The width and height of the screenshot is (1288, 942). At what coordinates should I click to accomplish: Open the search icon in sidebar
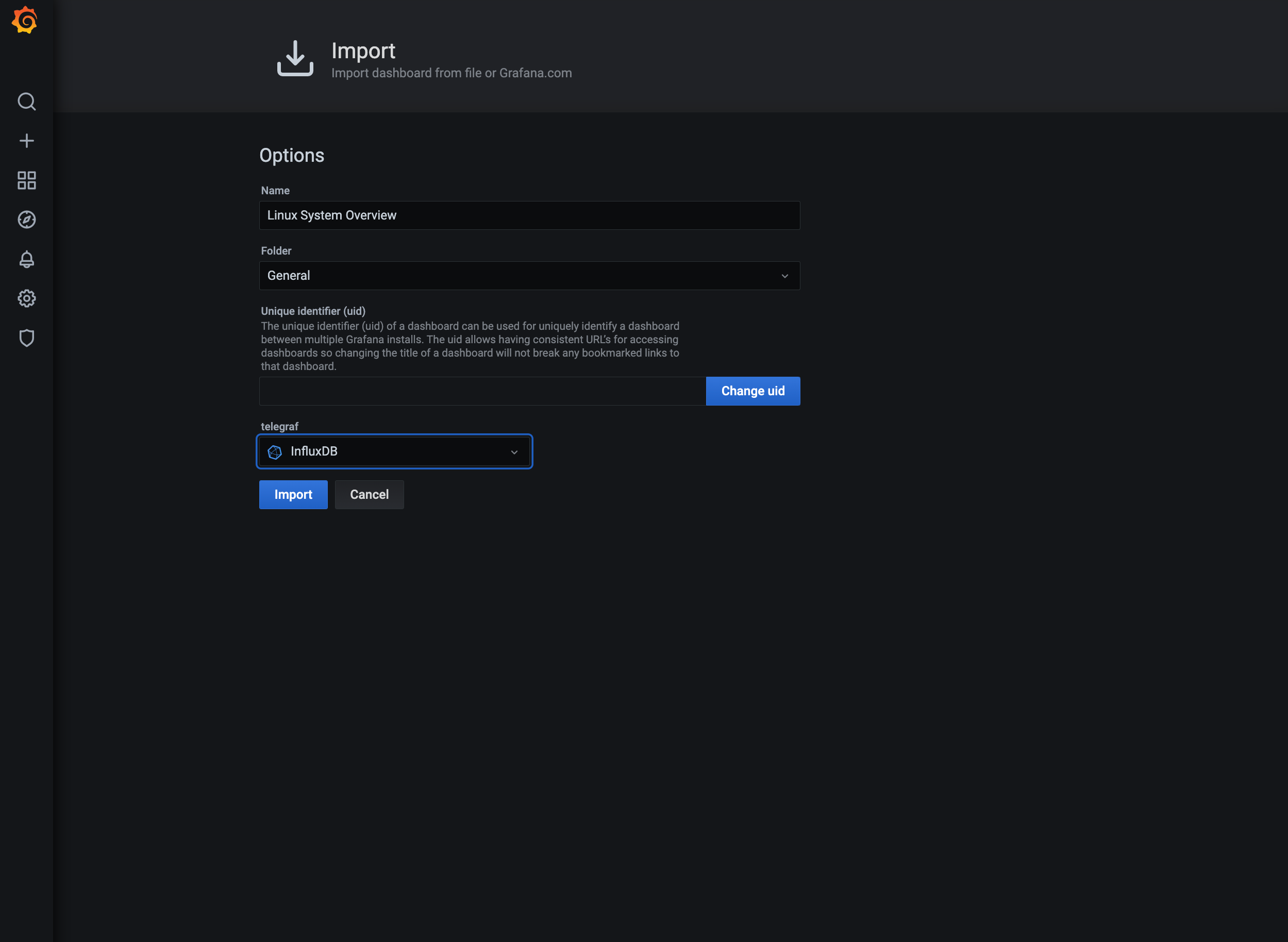click(26, 102)
